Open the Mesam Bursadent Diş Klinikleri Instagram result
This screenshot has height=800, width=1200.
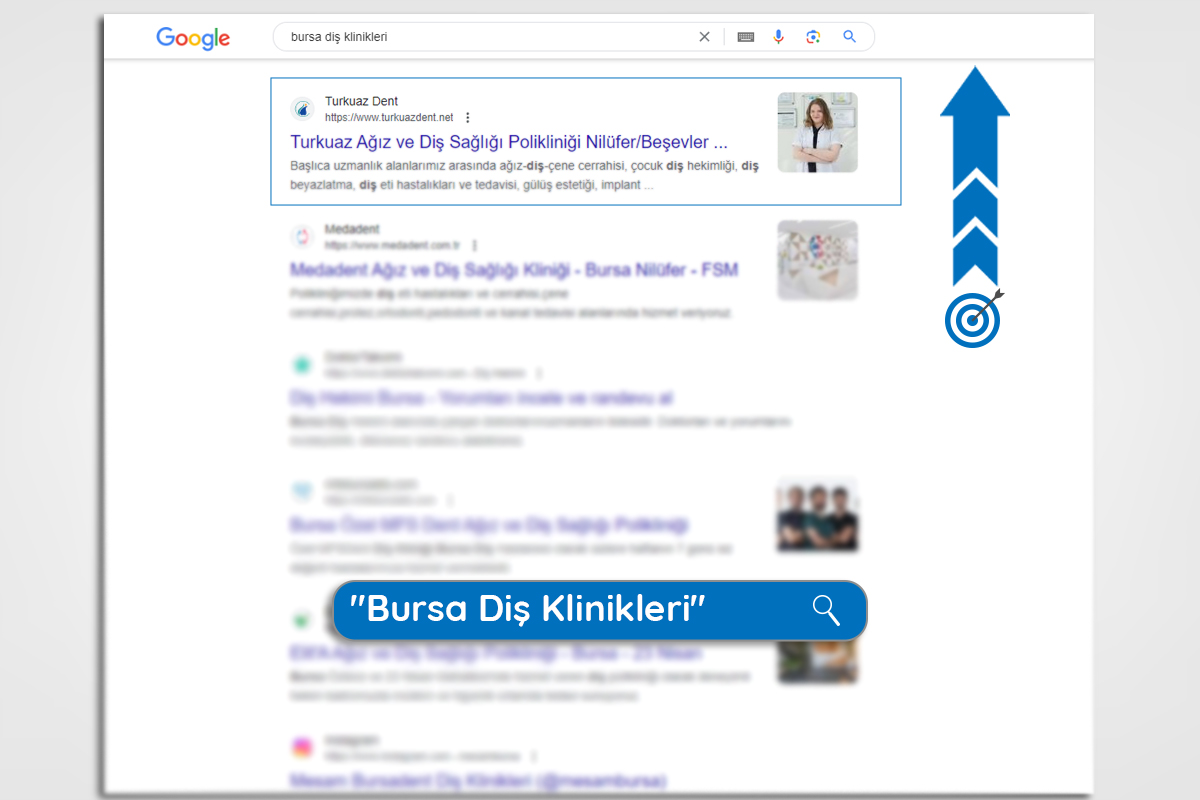(478, 780)
